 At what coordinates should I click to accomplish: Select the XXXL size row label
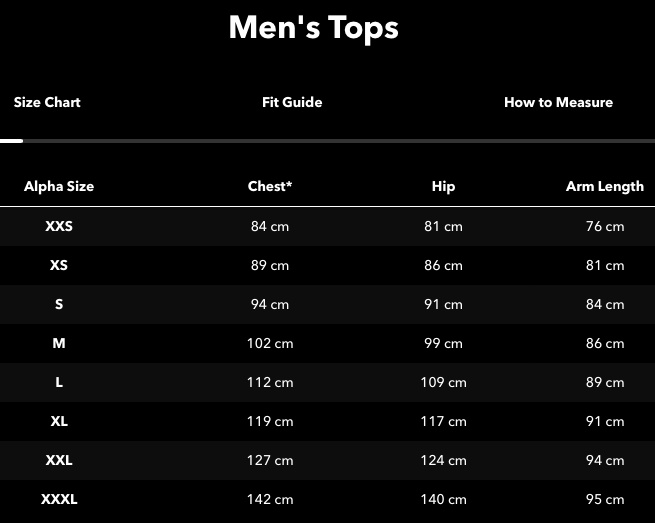pos(59,499)
